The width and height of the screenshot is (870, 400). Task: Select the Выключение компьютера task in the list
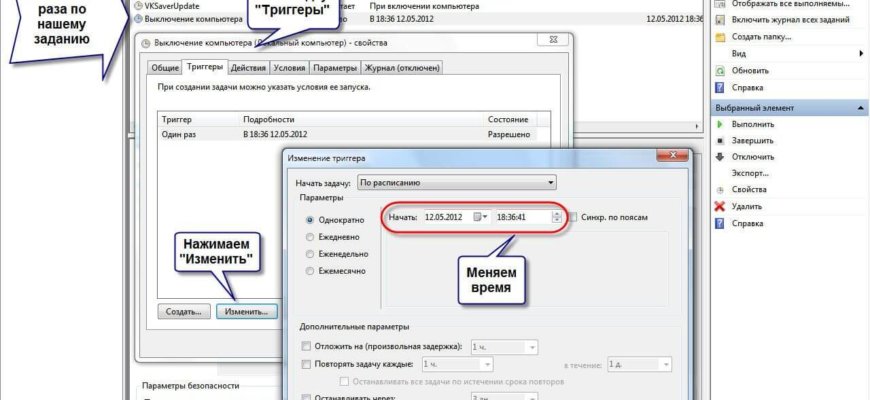[418, 19]
